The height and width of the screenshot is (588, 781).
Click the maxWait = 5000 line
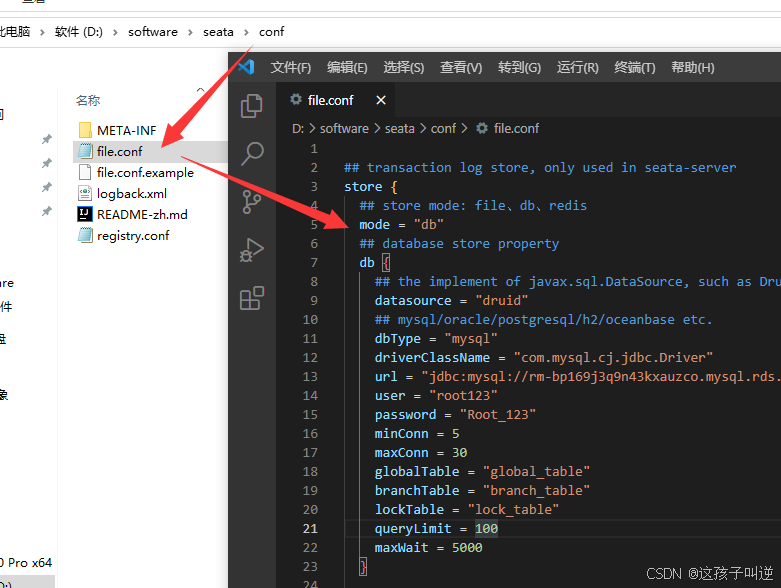click(x=428, y=548)
